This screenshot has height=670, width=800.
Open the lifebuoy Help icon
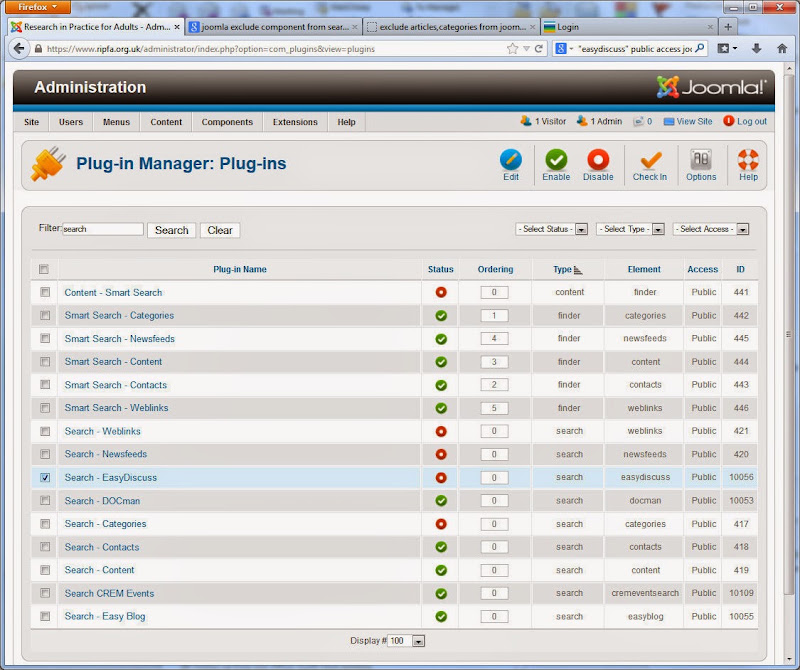coord(748,160)
